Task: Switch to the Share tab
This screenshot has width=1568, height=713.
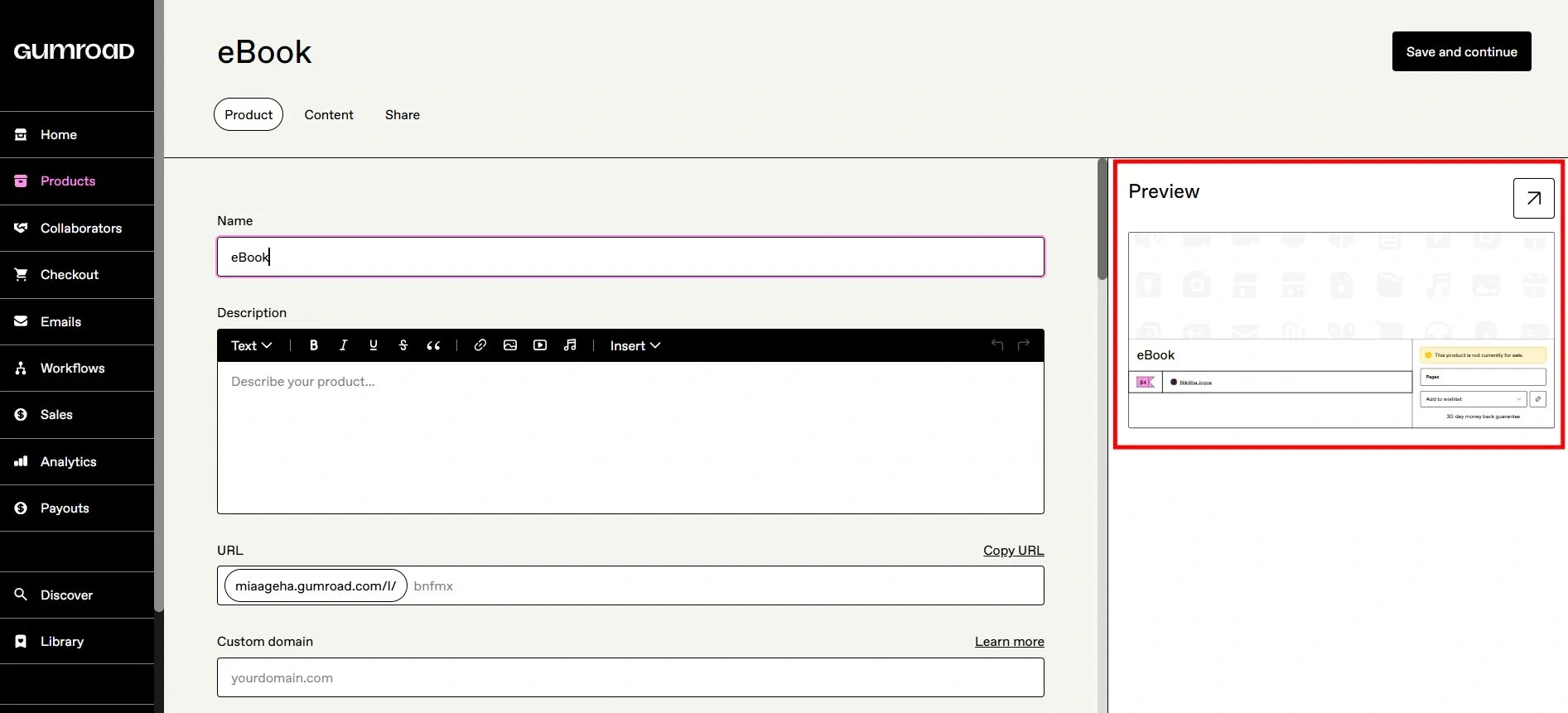Action: pyautogui.click(x=403, y=114)
